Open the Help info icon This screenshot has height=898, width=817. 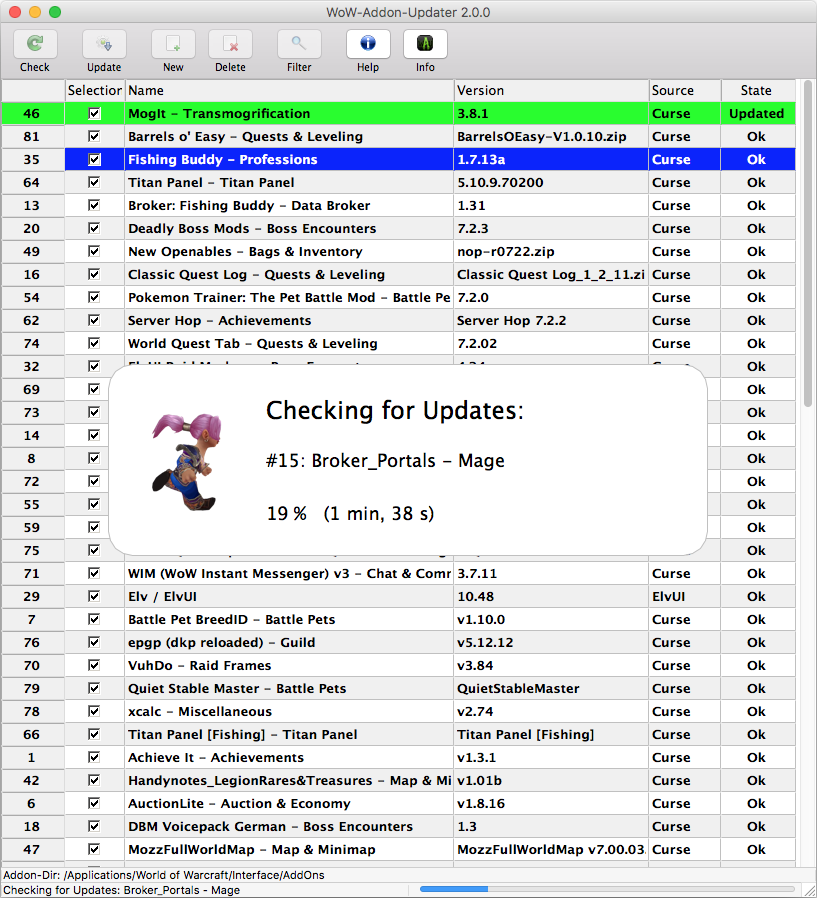[368, 44]
